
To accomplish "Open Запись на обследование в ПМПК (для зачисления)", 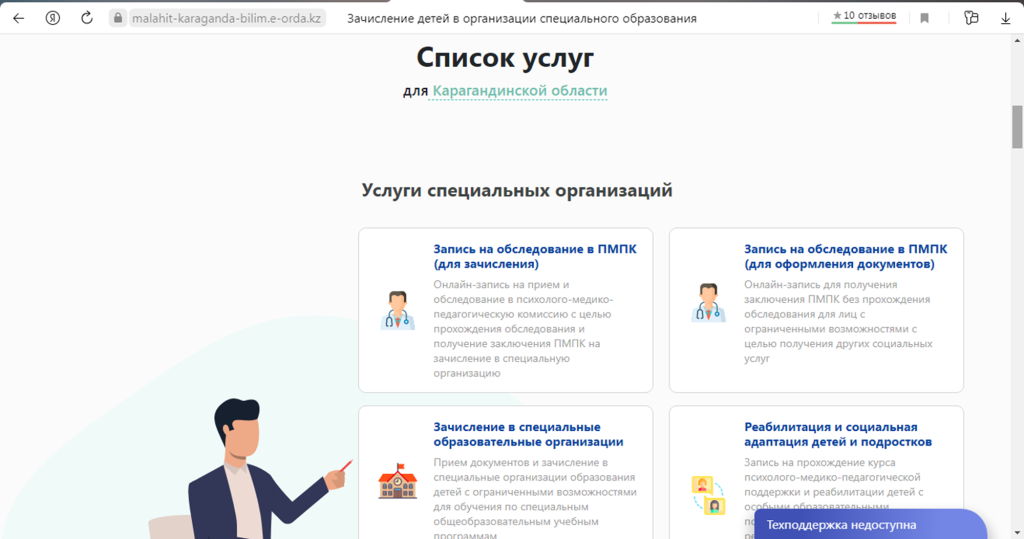I will click(534, 256).
